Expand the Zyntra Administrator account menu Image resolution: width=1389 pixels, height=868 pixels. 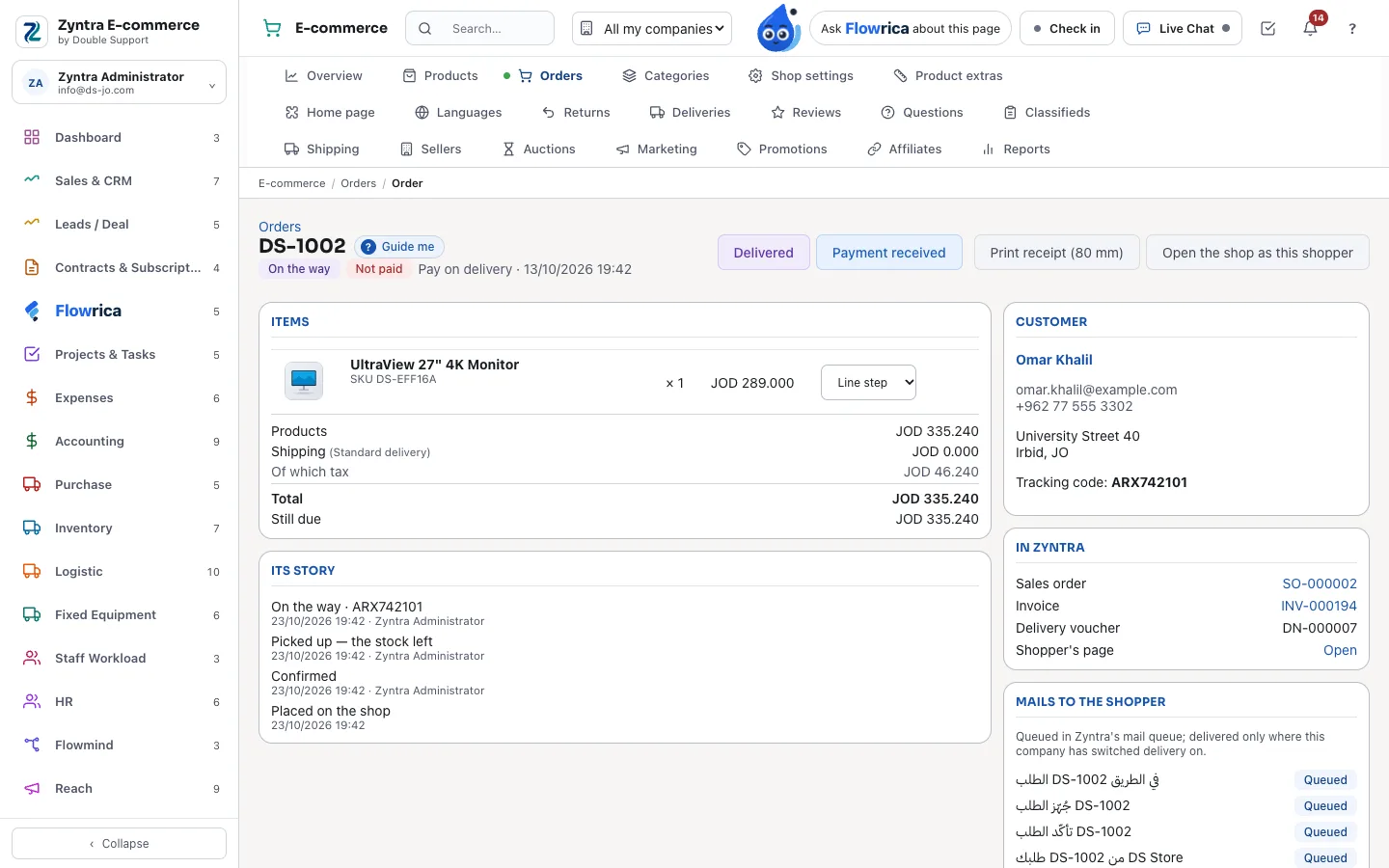pyautogui.click(x=119, y=83)
